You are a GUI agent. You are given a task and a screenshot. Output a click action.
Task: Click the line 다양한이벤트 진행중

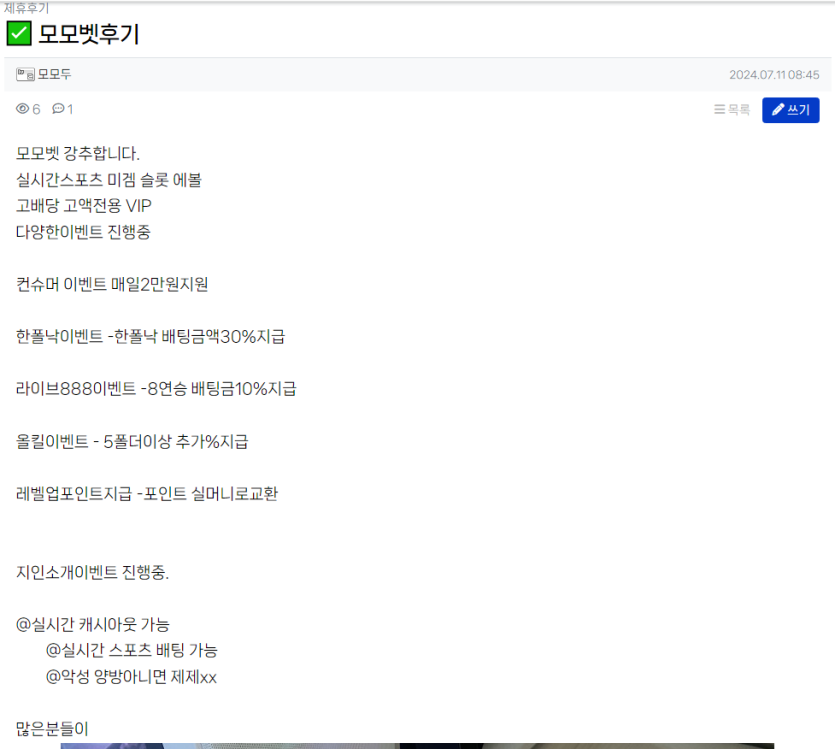84,232
